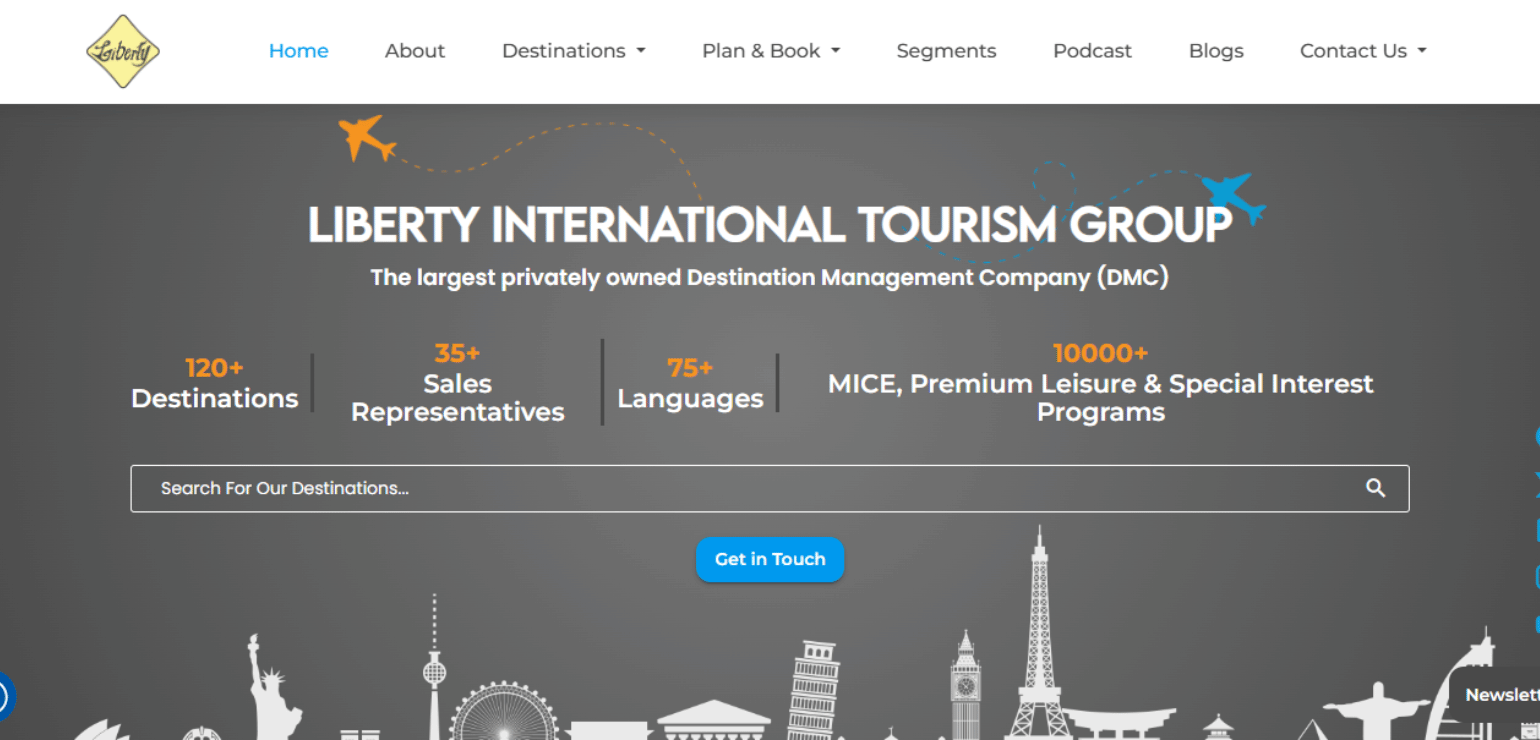Click the orange airplane graphic
Image resolution: width=1540 pixels, height=740 pixels.
pos(367,138)
